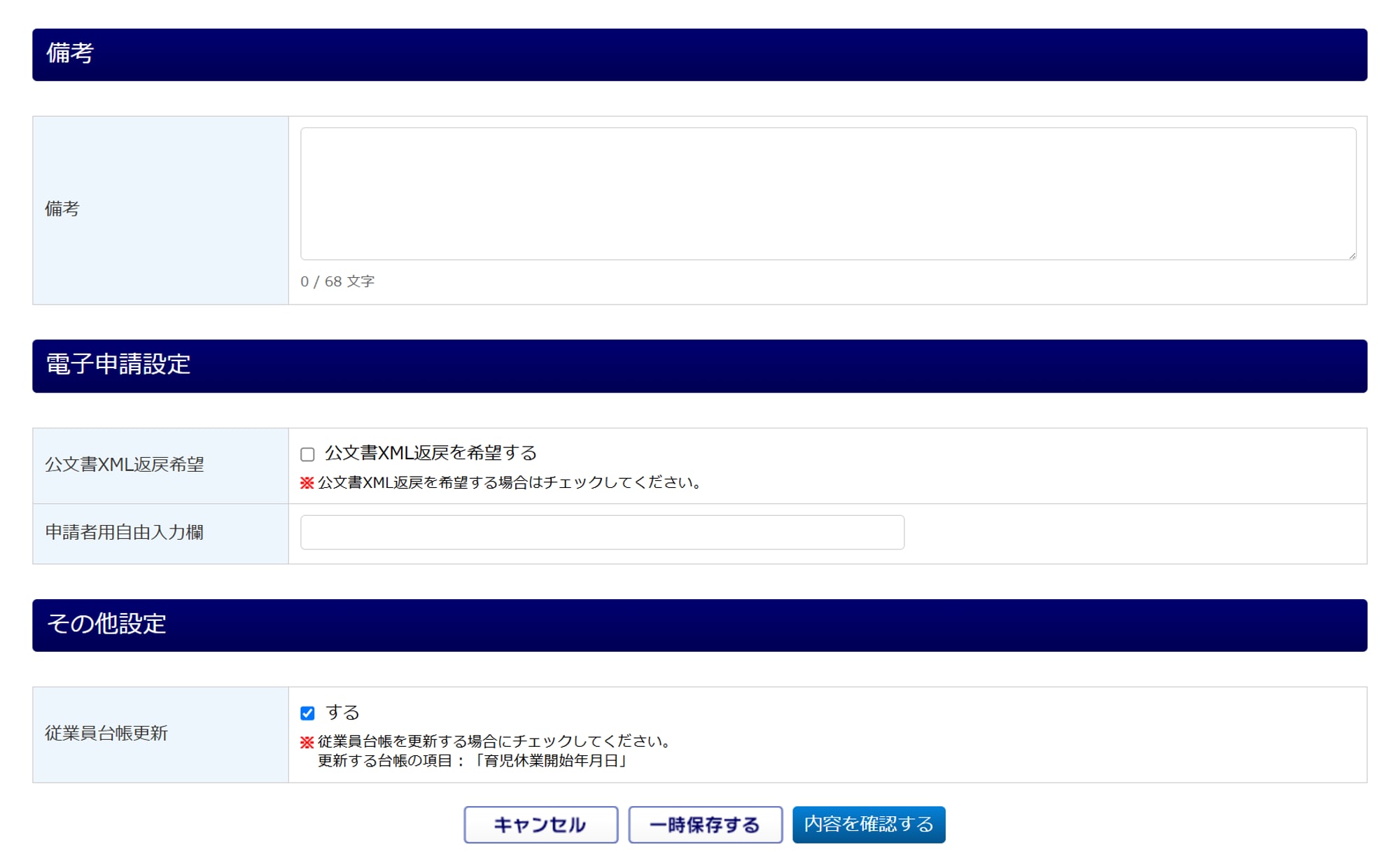
Task: Focus the 申請者用自由入力欄 text field
Action: (602, 533)
